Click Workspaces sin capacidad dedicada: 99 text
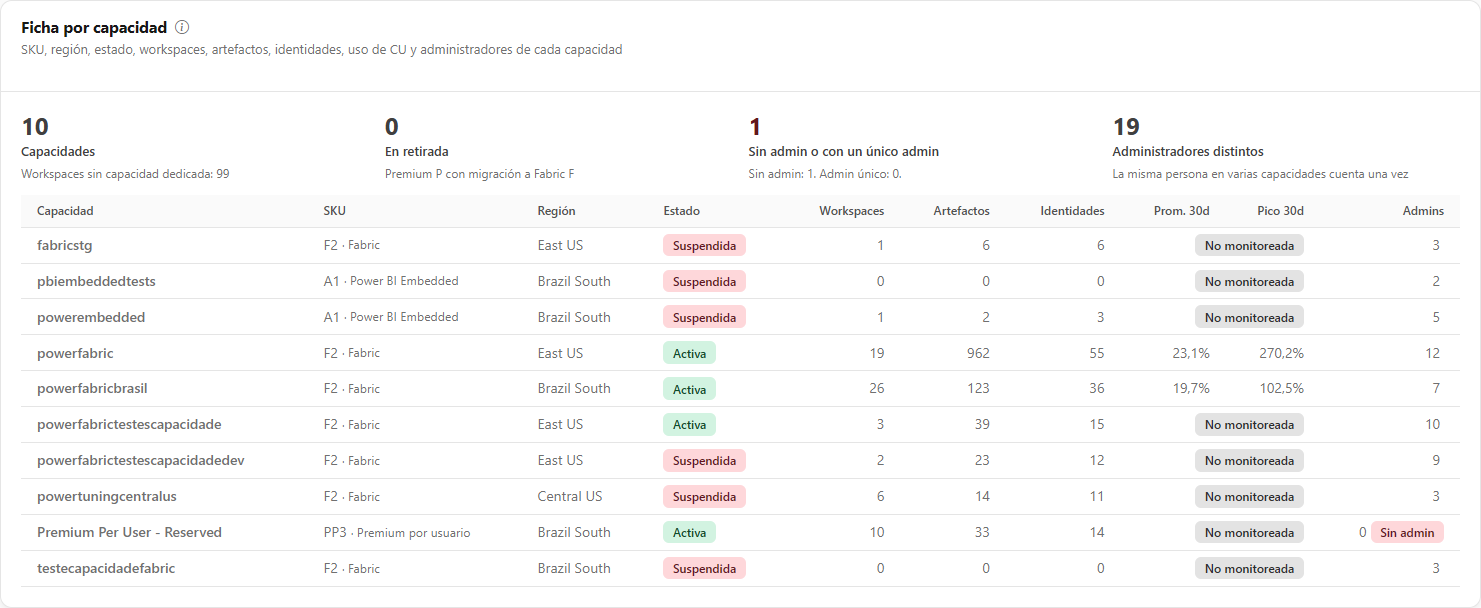This screenshot has height=608, width=1481. pos(125,174)
